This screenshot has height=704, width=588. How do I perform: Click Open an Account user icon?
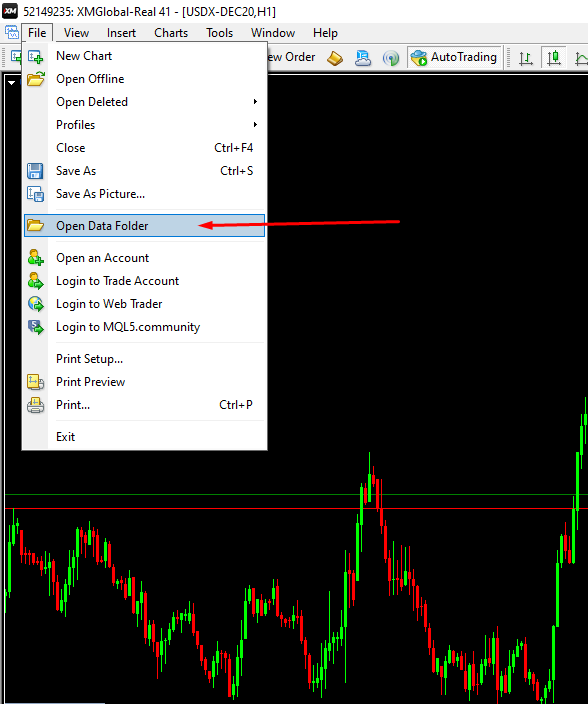35,258
